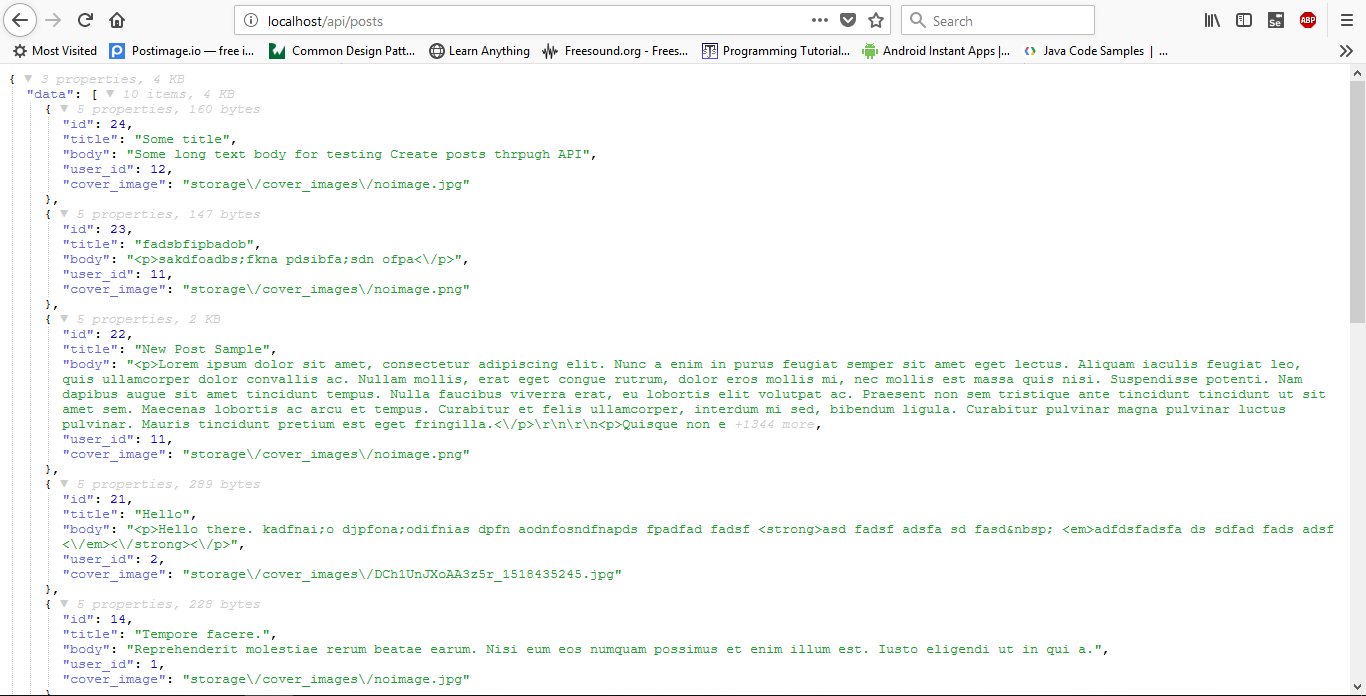The width and height of the screenshot is (1366, 696).
Task: Collapse the "data" array
Action: coord(110,94)
